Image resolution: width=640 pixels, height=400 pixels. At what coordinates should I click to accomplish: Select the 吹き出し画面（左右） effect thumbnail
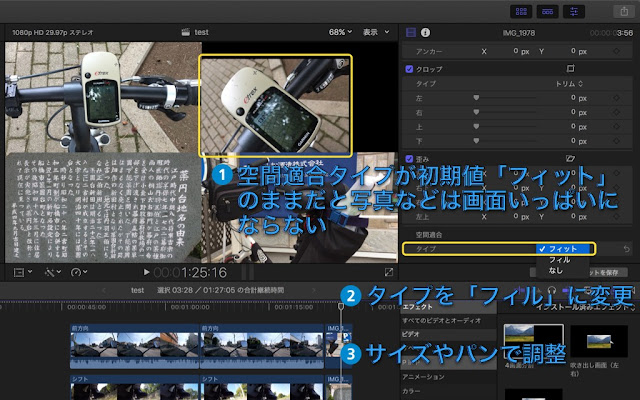click(599, 341)
